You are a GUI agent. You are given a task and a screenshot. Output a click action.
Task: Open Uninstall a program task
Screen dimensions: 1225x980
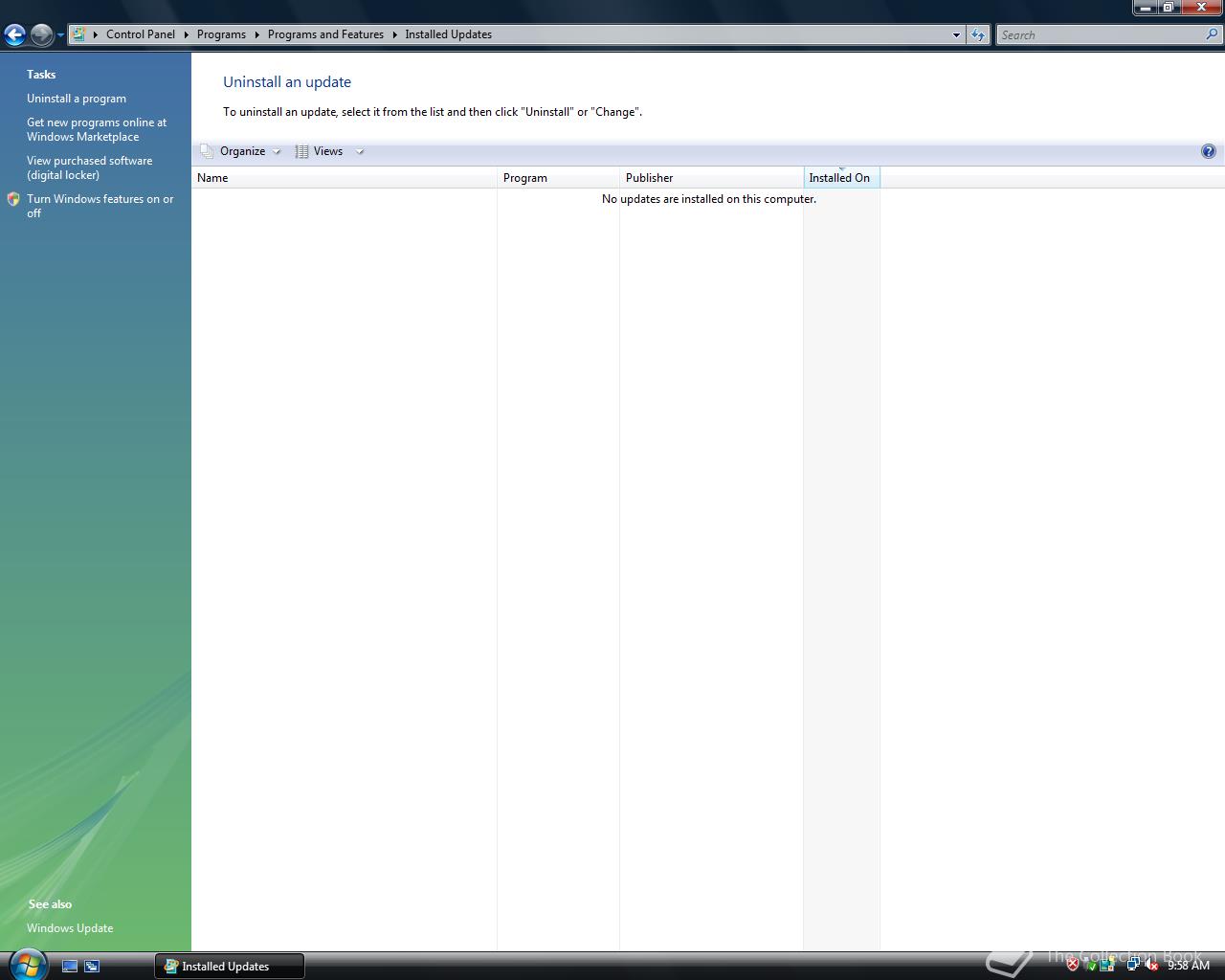pyautogui.click(x=77, y=99)
